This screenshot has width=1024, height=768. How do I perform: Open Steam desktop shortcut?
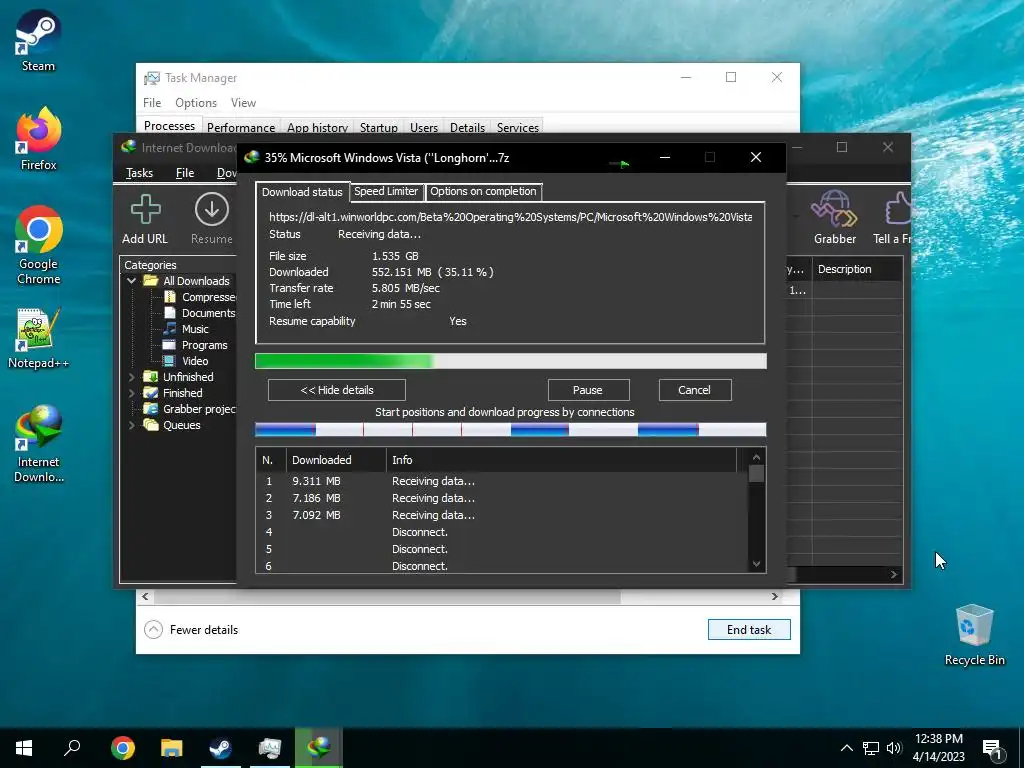[x=38, y=40]
